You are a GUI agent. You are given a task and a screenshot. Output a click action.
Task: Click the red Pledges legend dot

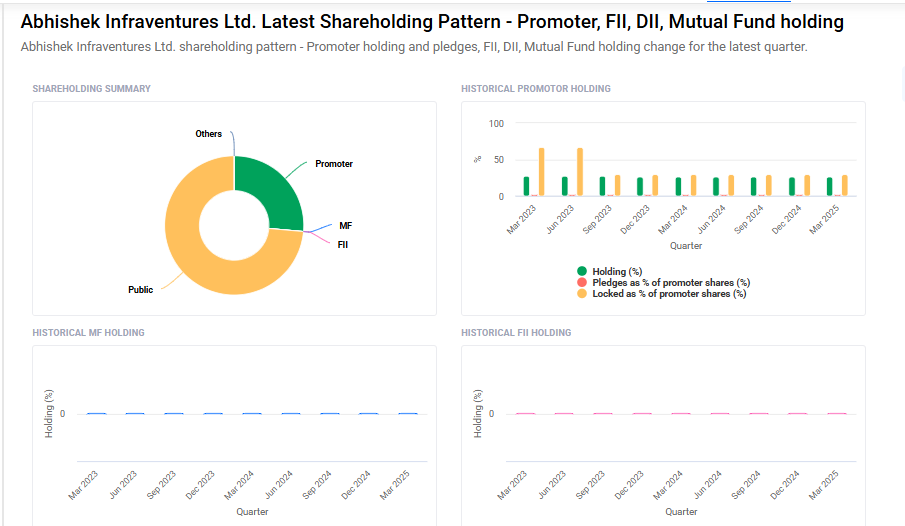pyautogui.click(x=582, y=282)
